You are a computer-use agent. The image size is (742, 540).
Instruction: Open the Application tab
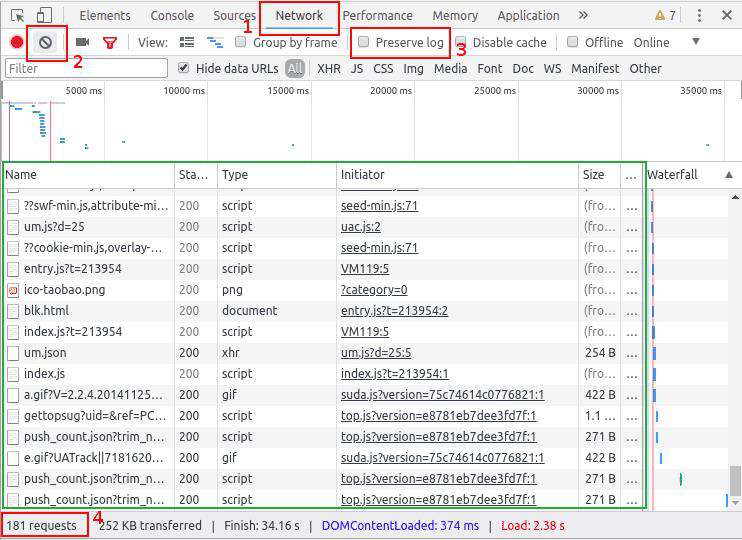[528, 16]
